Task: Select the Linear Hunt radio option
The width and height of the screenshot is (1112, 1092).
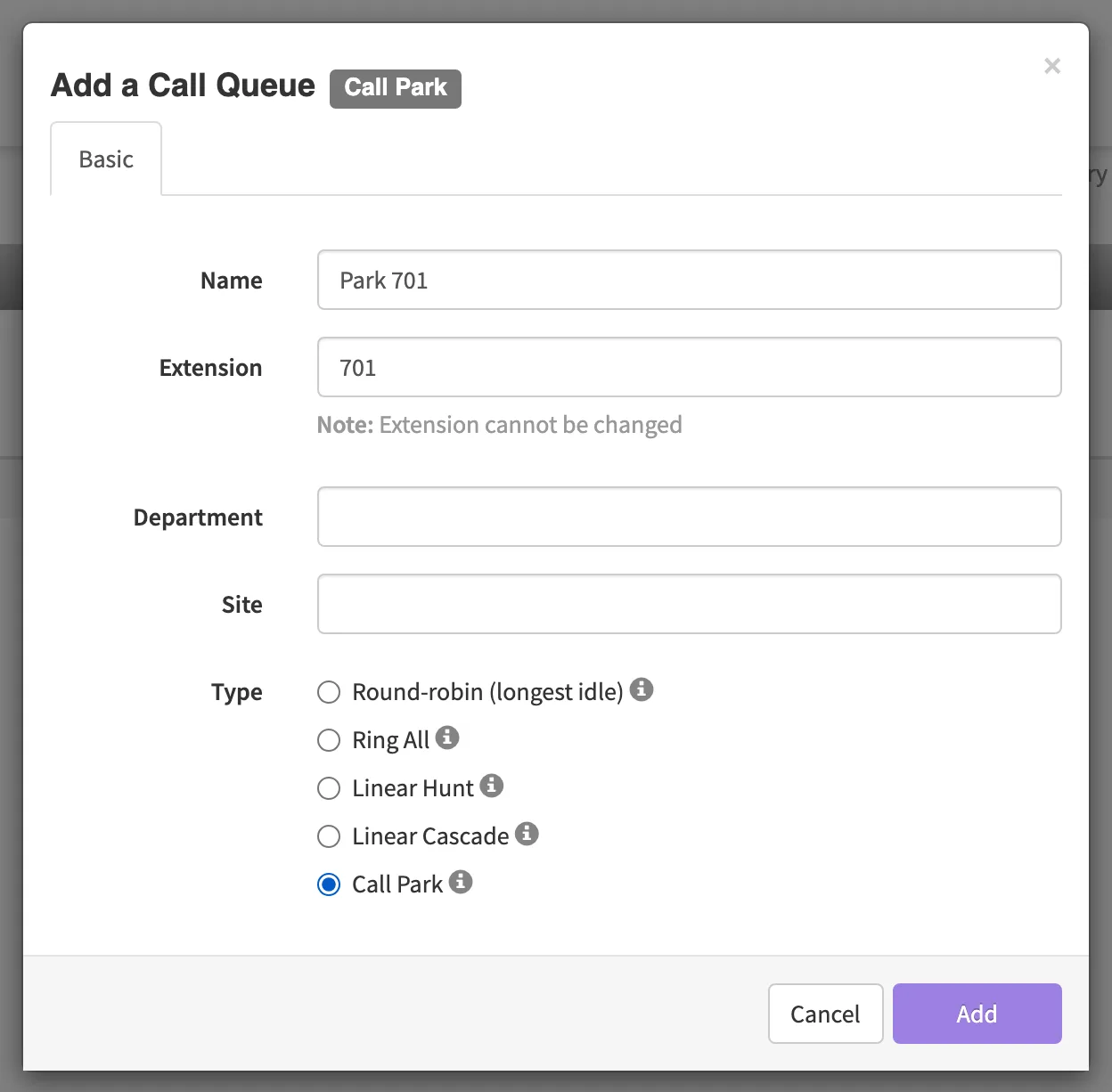Action: pyautogui.click(x=329, y=788)
